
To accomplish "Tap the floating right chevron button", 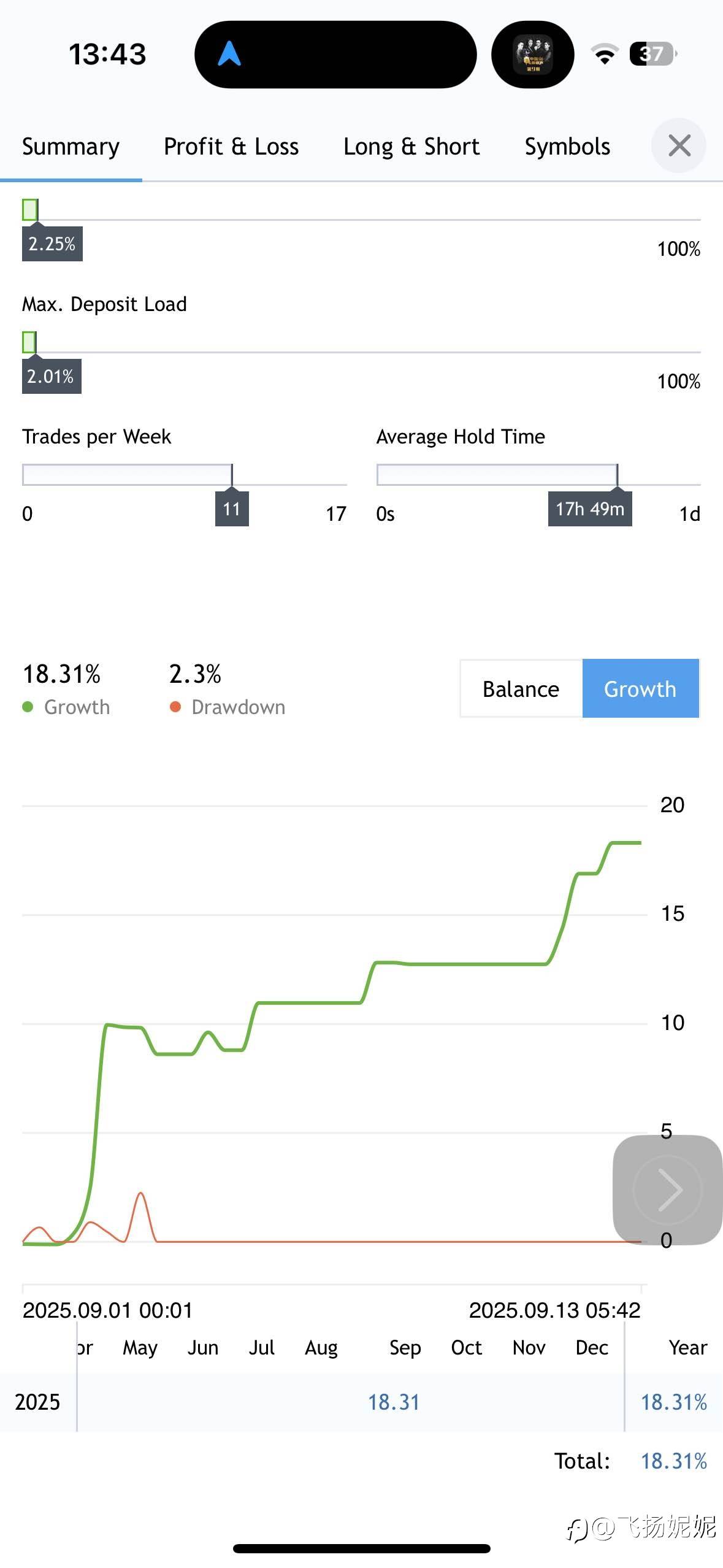I will [667, 1189].
